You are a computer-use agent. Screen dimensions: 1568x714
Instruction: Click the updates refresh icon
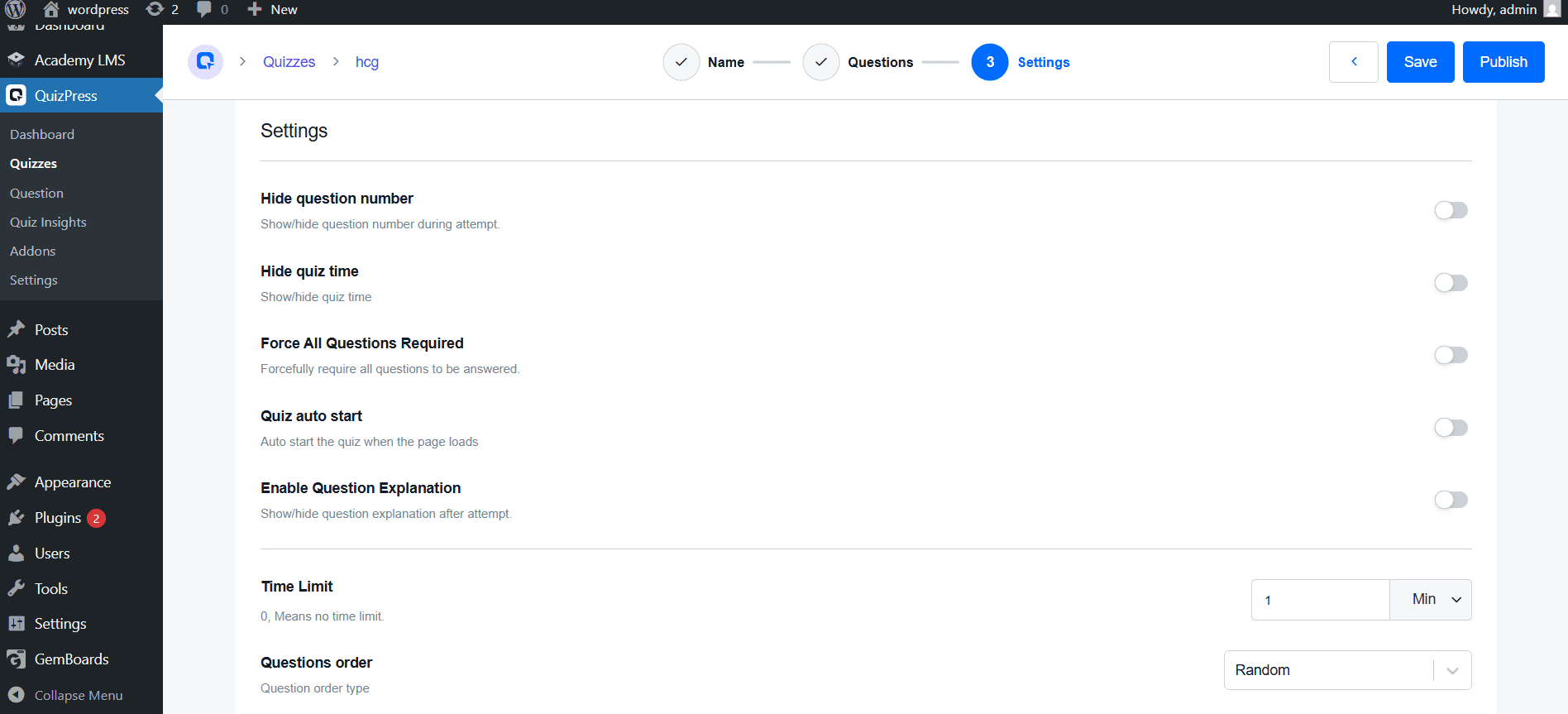(x=154, y=9)
